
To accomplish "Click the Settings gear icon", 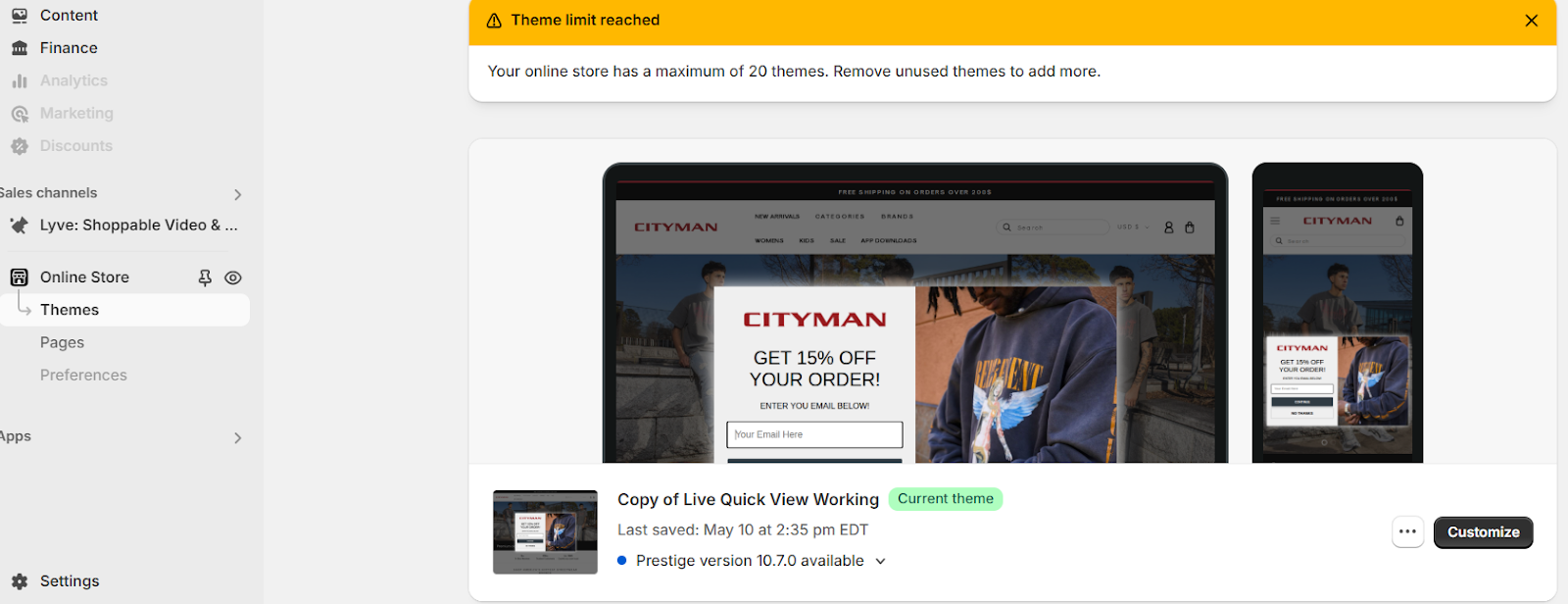I will [x=20, y=581].
